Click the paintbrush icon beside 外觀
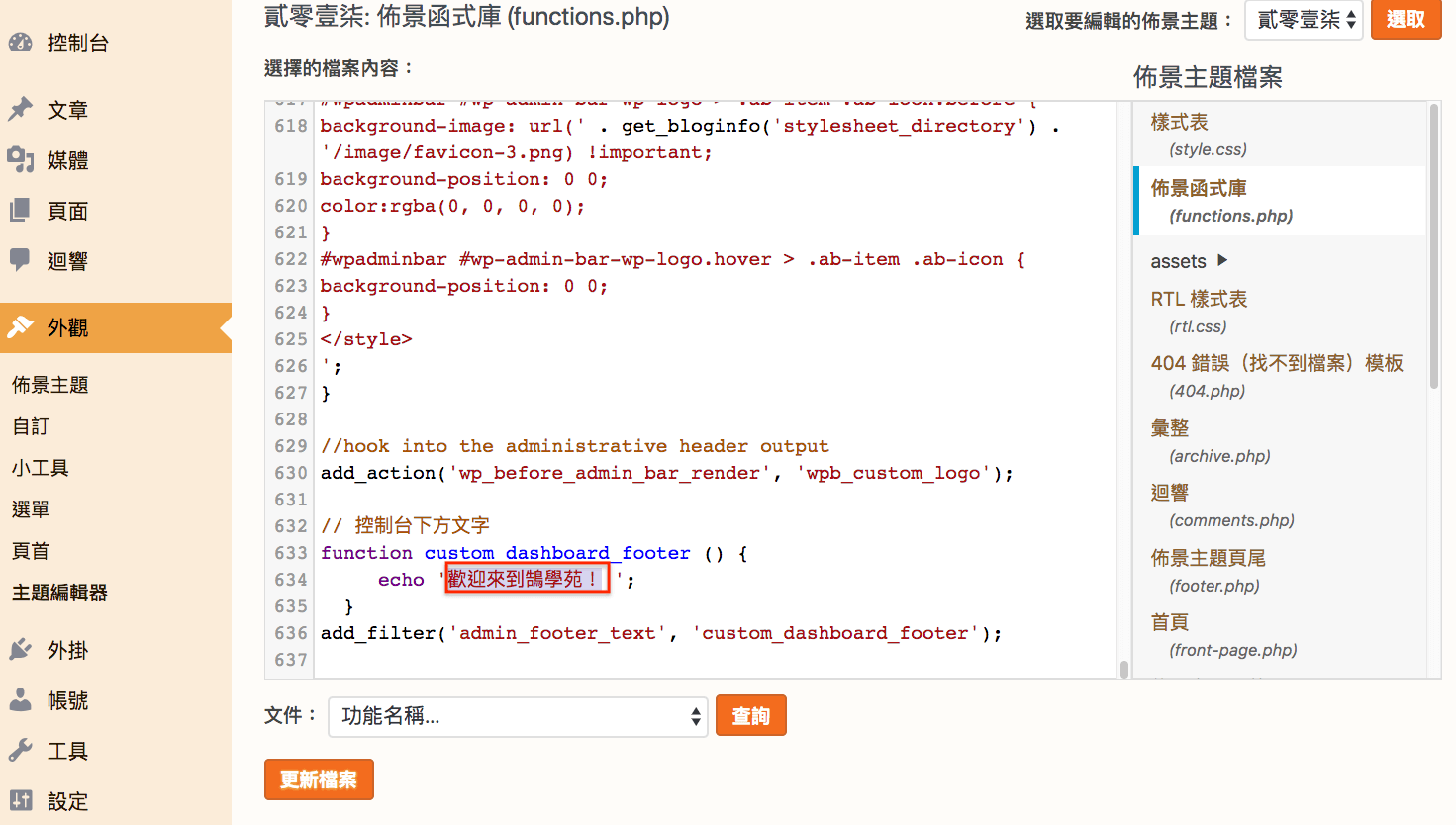This screenshot has width=1456, height=825. pos(21,327)
